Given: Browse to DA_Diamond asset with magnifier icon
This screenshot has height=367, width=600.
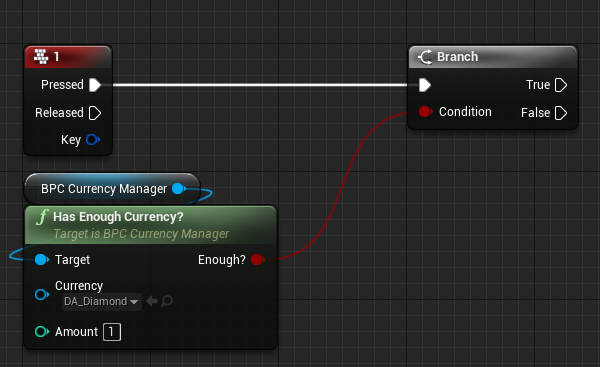Looking at the screenshot, I should click(167, 301).
